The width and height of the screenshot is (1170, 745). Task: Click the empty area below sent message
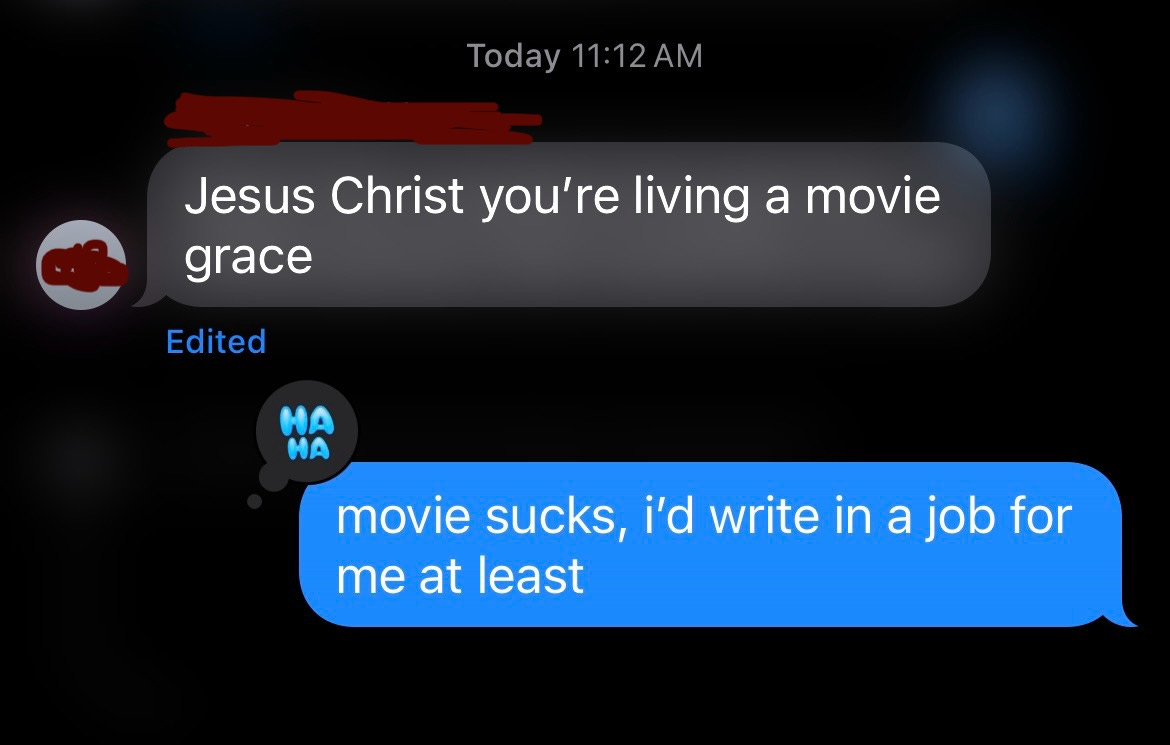(585, 687)
